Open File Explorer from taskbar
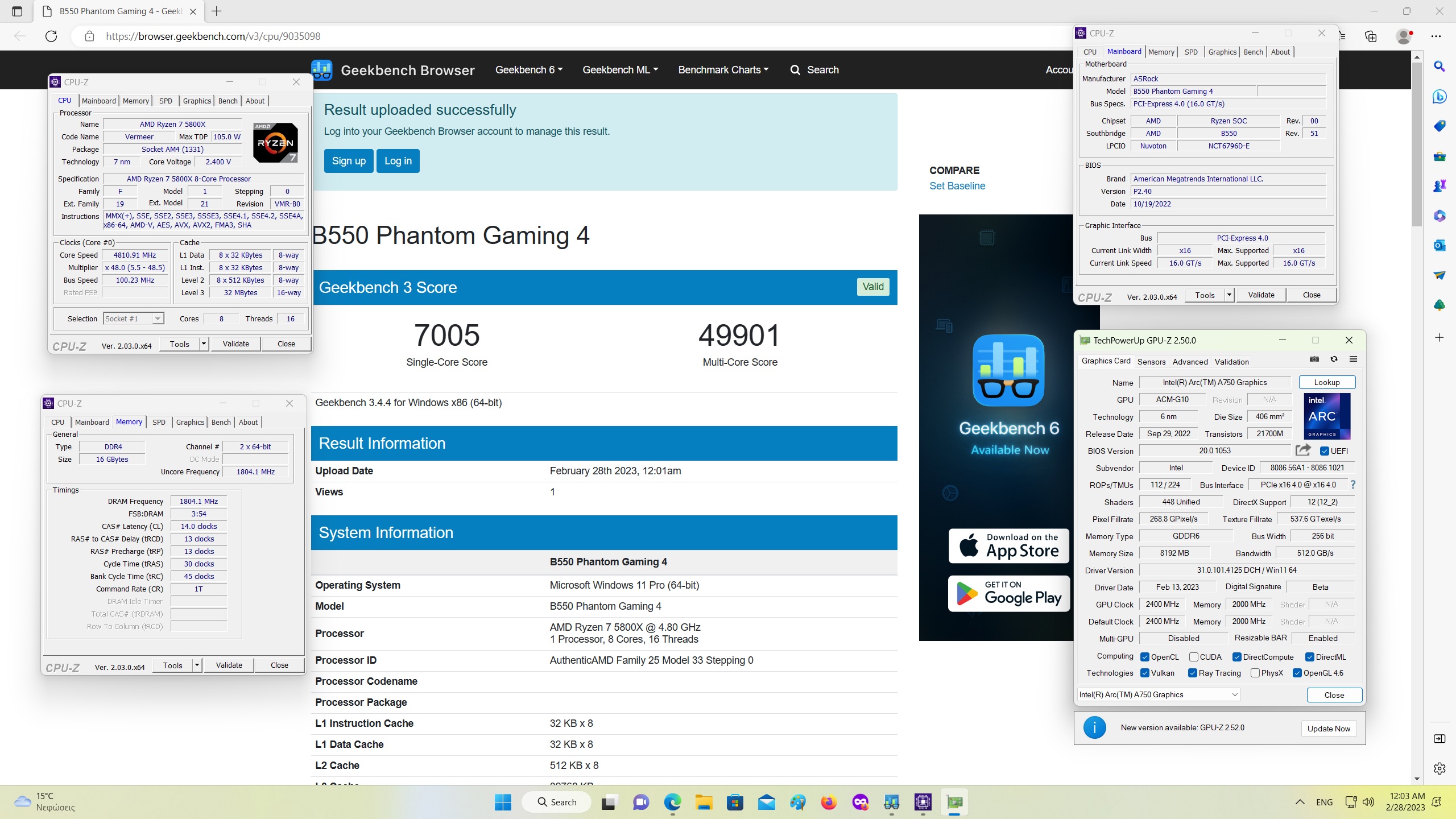The height and width of the screenshot is (819, 1456). [704, 802]
